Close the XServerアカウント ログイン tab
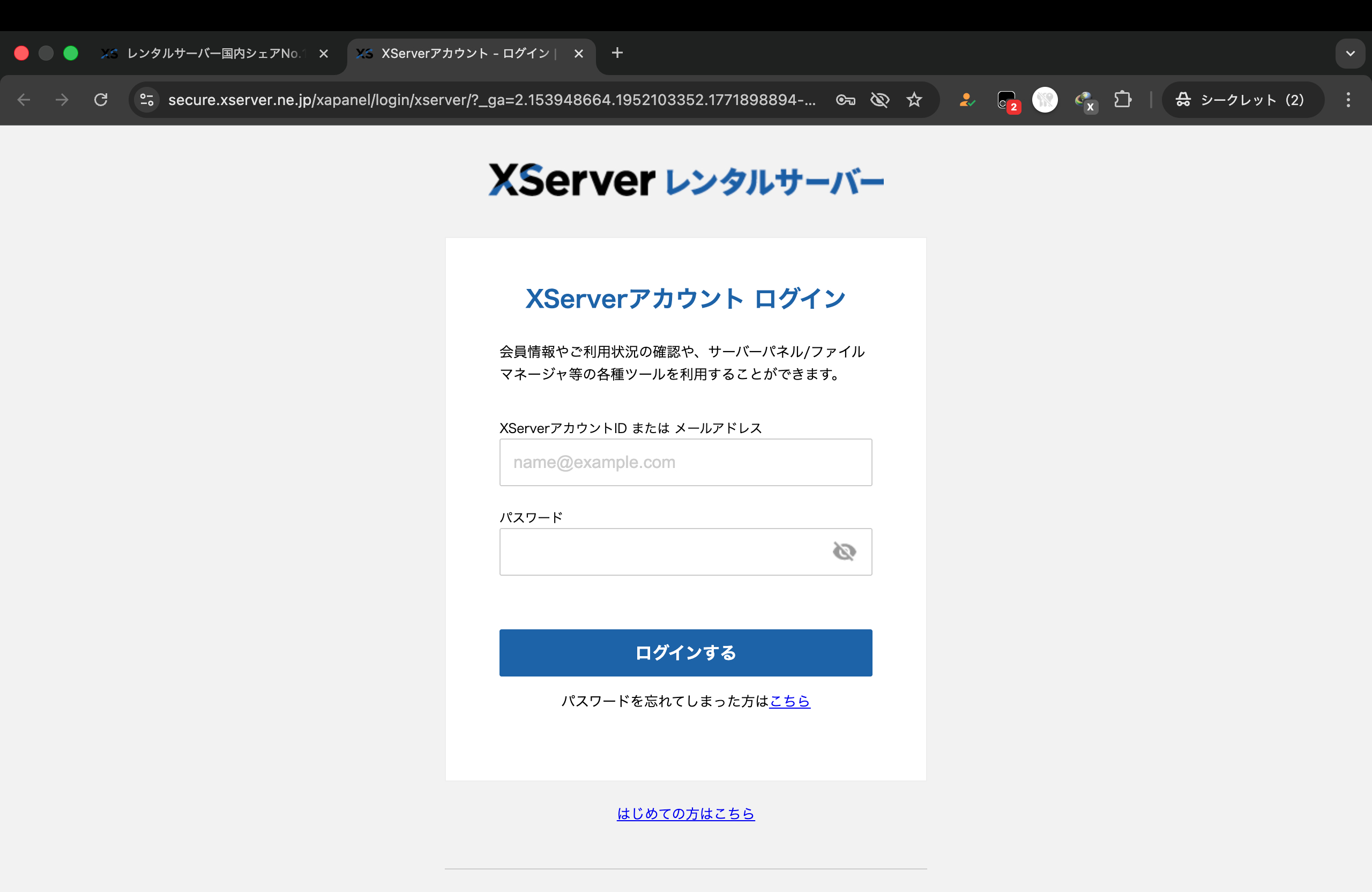This screenshot has width=1372, height=892. (x=579, y=54)
